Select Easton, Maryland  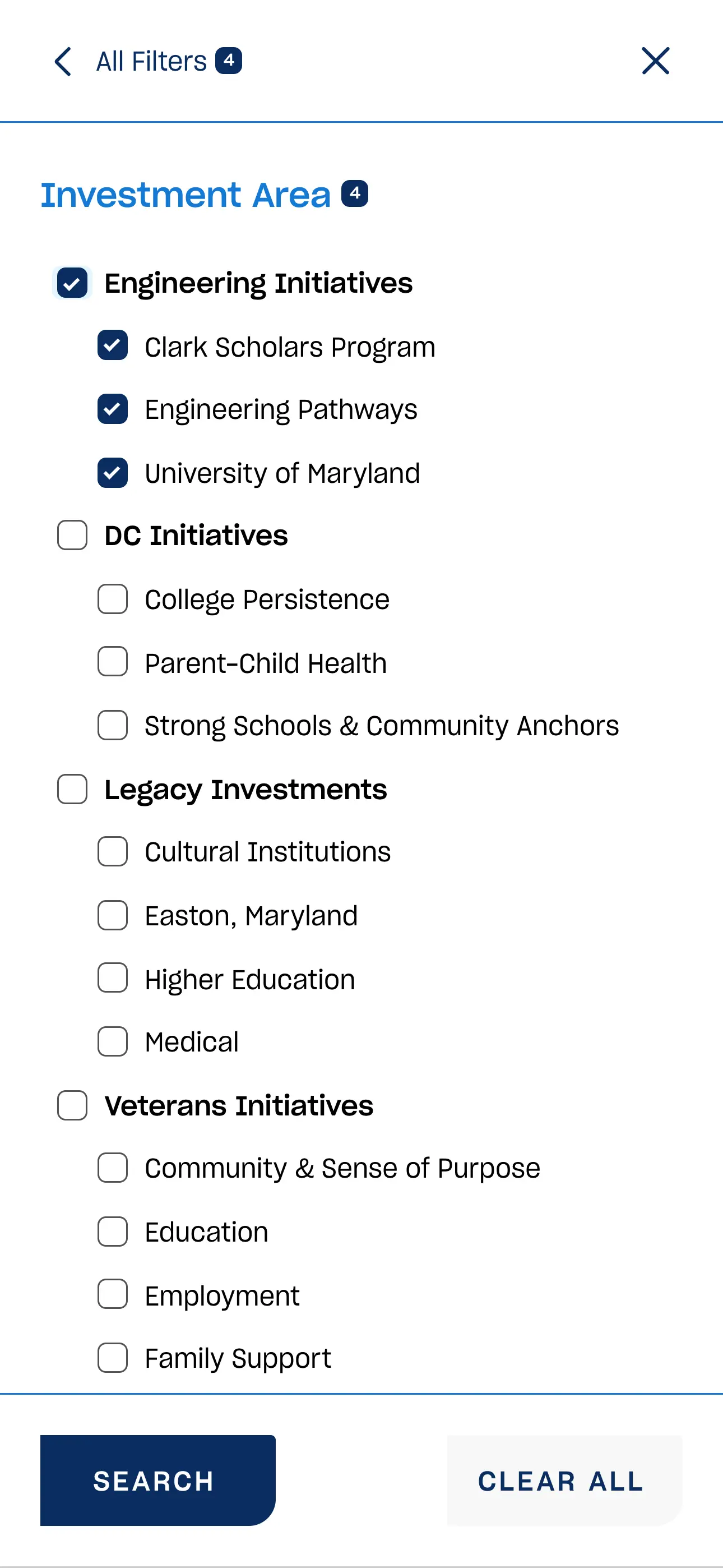point(113,915)
